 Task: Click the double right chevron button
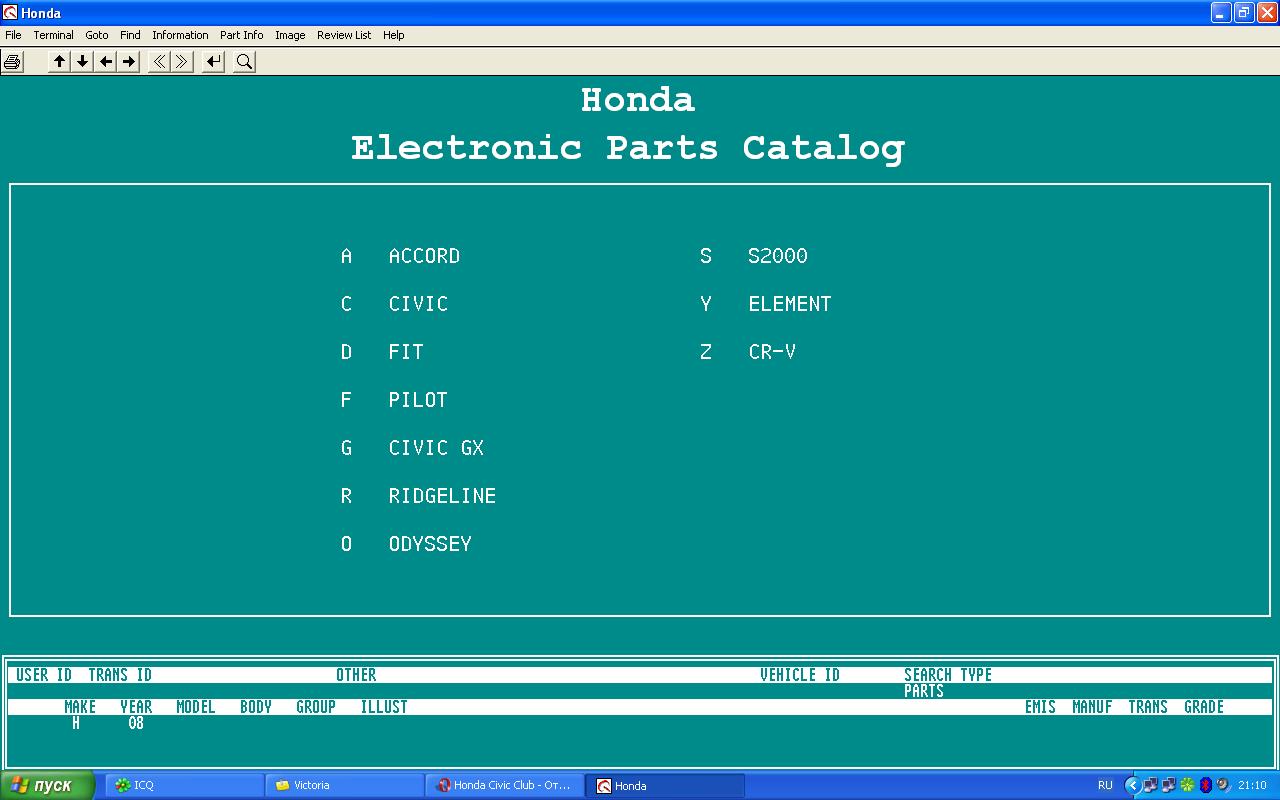coord(182,62)
